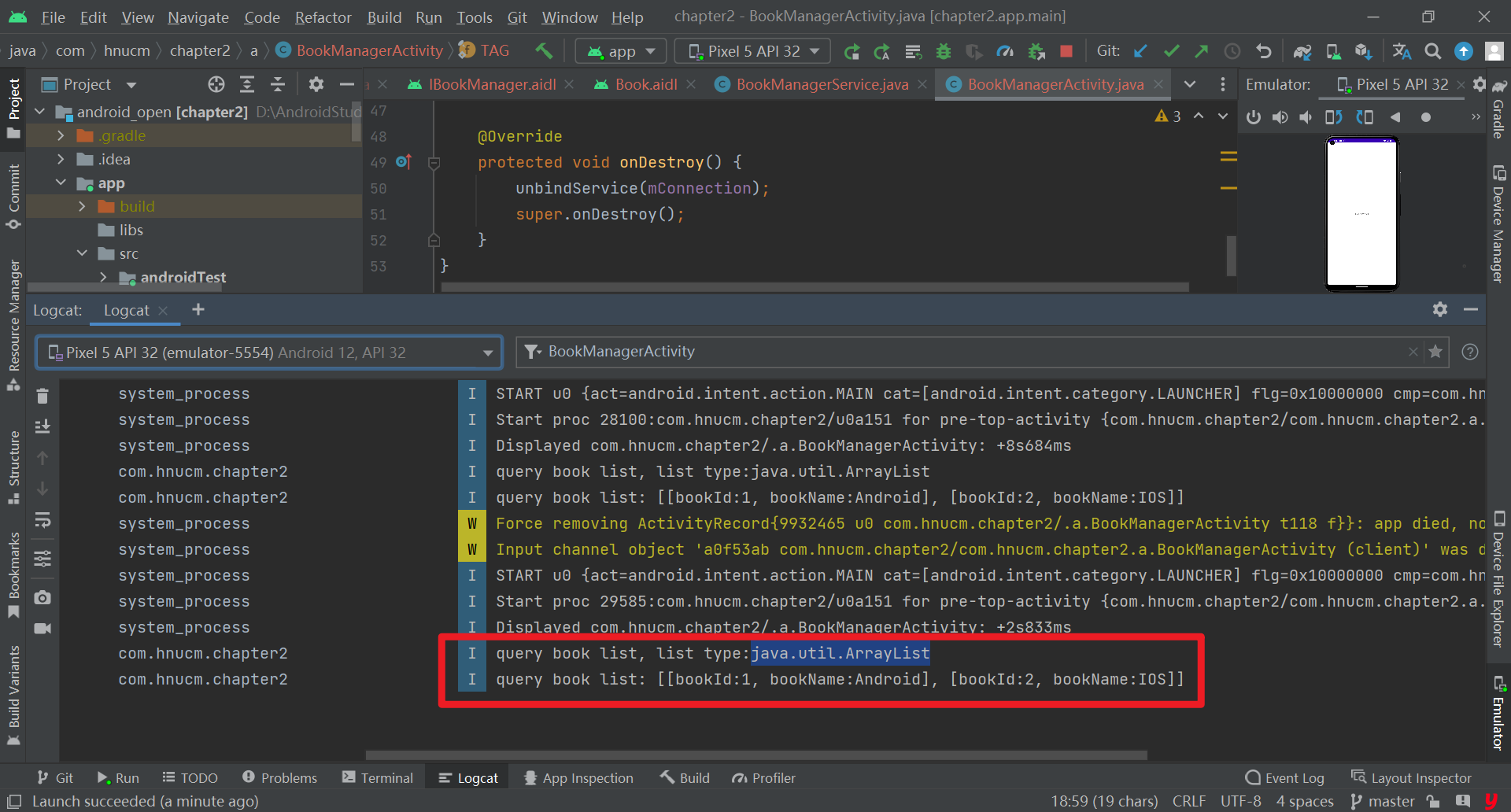Expand the androidTest folder
The height and width of the screenshot is (812, 1511).
tap(103, 277)
